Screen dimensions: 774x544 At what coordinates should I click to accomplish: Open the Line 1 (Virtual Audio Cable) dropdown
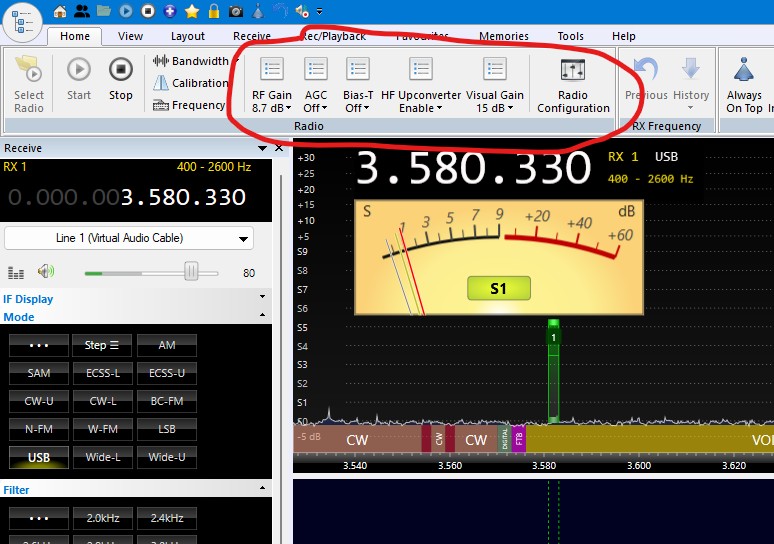click(129, 238)
